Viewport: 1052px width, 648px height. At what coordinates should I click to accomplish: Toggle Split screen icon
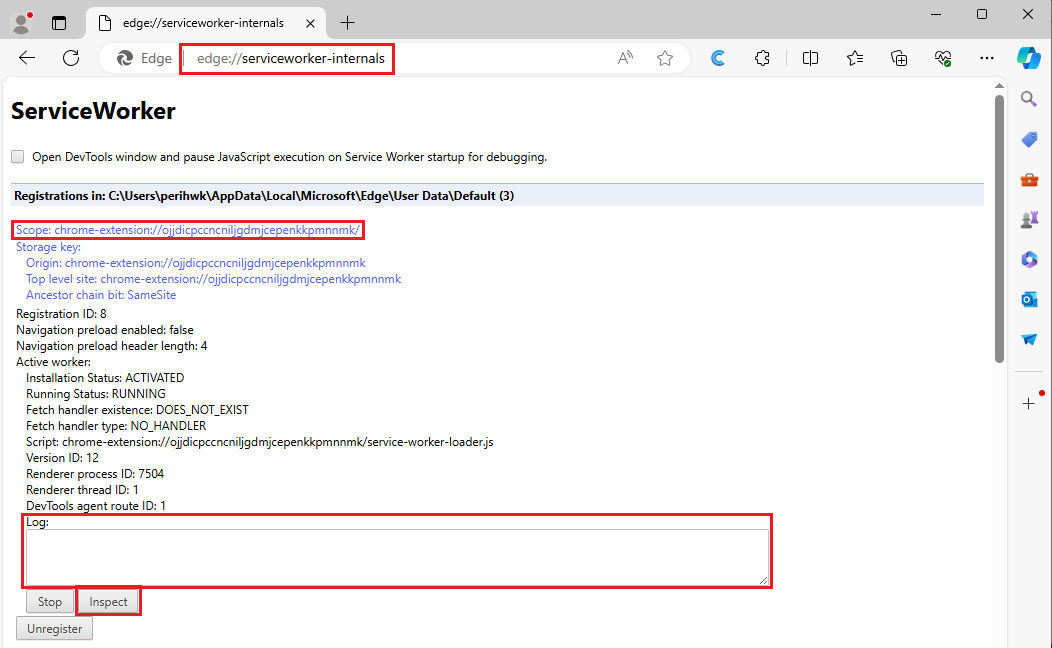810,58
